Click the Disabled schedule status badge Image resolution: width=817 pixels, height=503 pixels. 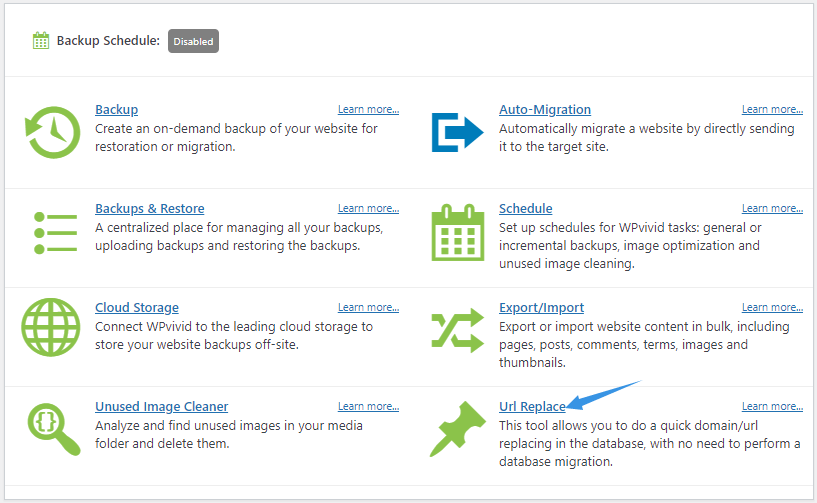pyautogui.click(x=193, y=41)
